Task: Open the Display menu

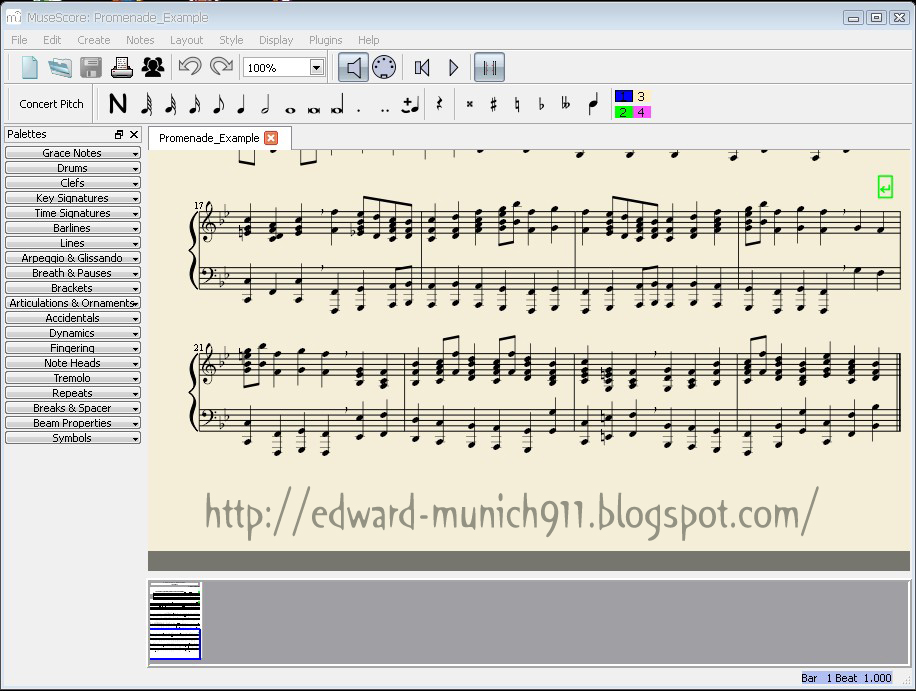Action: 276,40
